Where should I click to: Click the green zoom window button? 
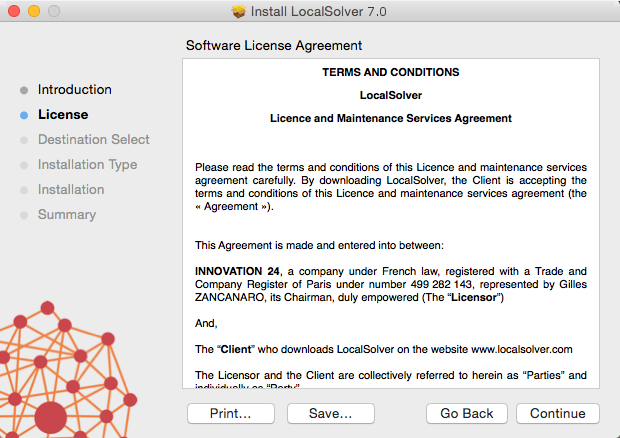53,11
